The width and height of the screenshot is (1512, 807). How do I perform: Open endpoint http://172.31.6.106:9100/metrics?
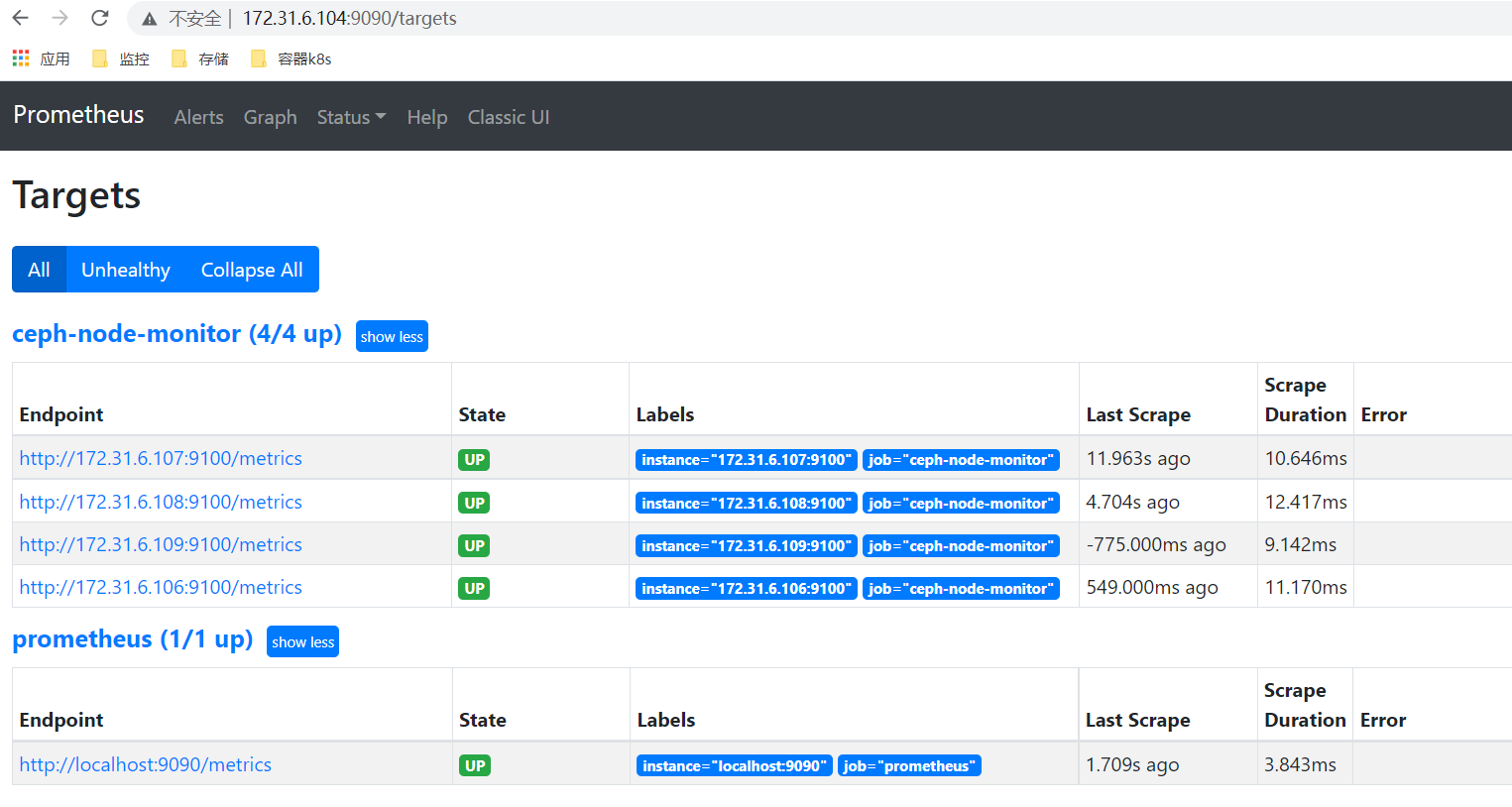pos(161,587)
